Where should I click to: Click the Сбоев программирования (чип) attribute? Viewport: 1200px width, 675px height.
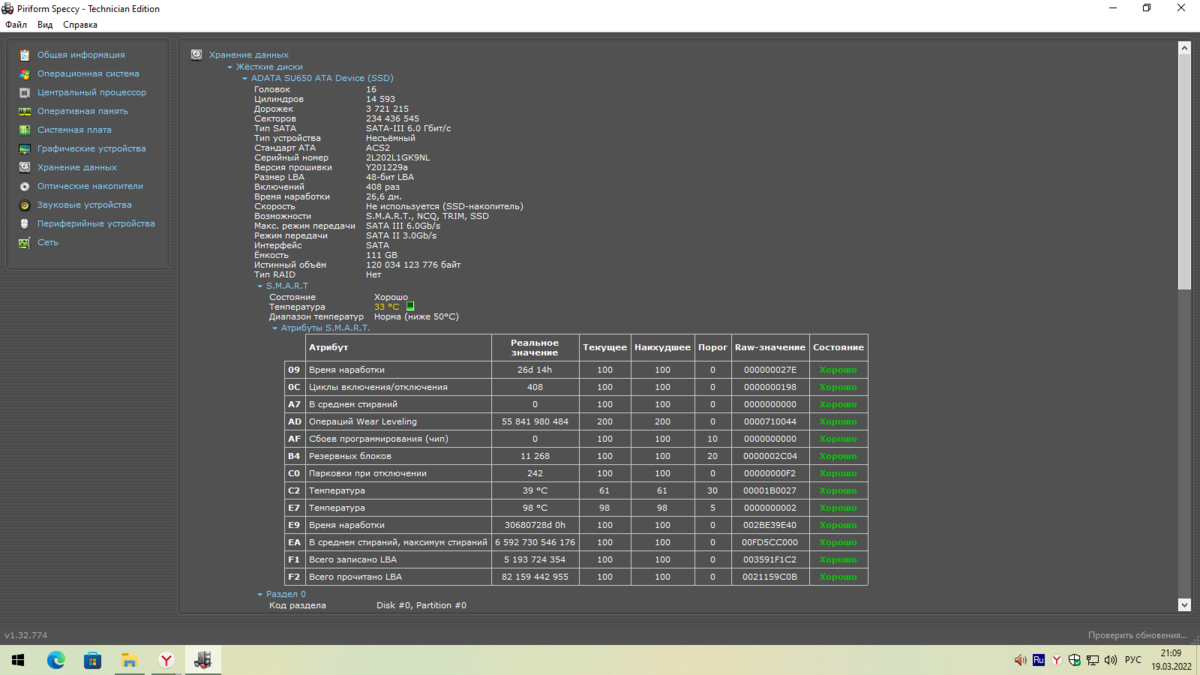[379, 439]
